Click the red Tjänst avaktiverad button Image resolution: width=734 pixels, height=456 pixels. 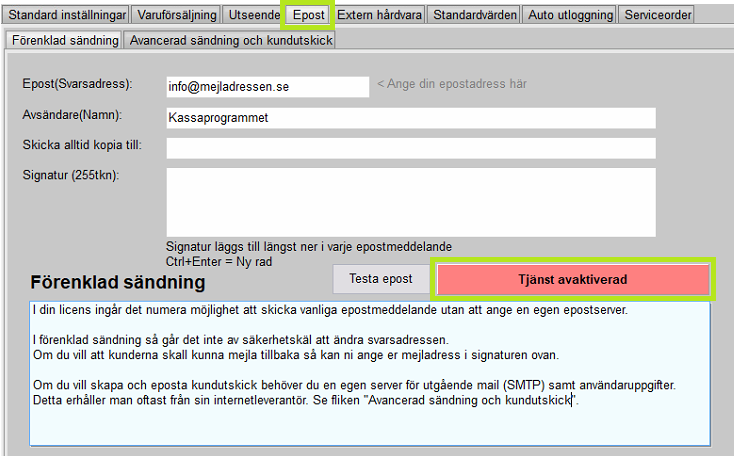tap(572, 279)
